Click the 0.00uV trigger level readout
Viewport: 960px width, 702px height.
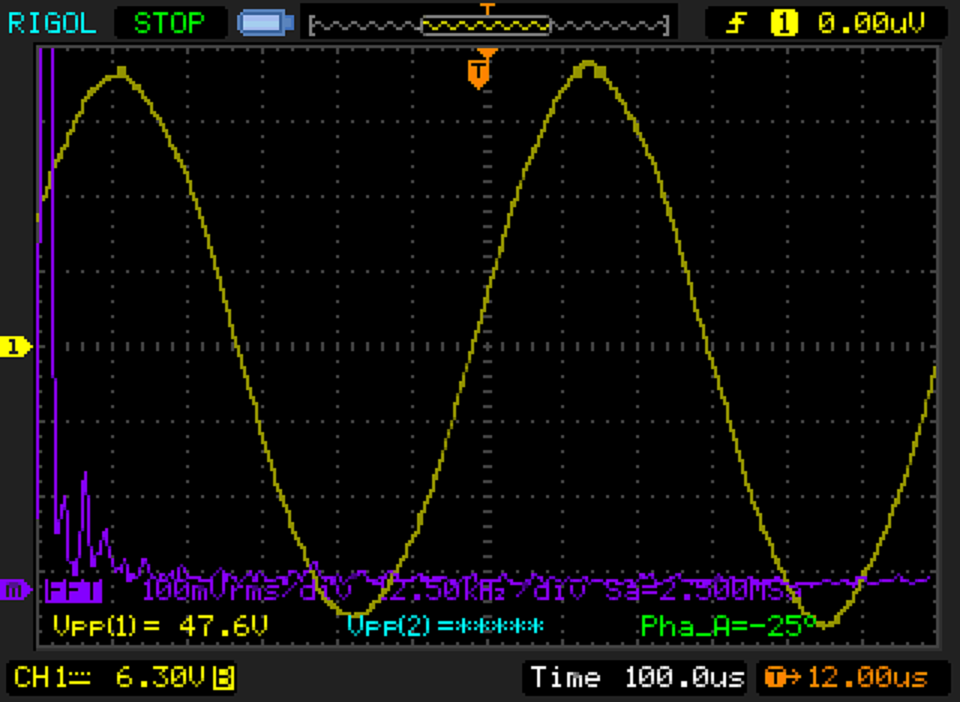pyautogui.click(x=868, y=22)
